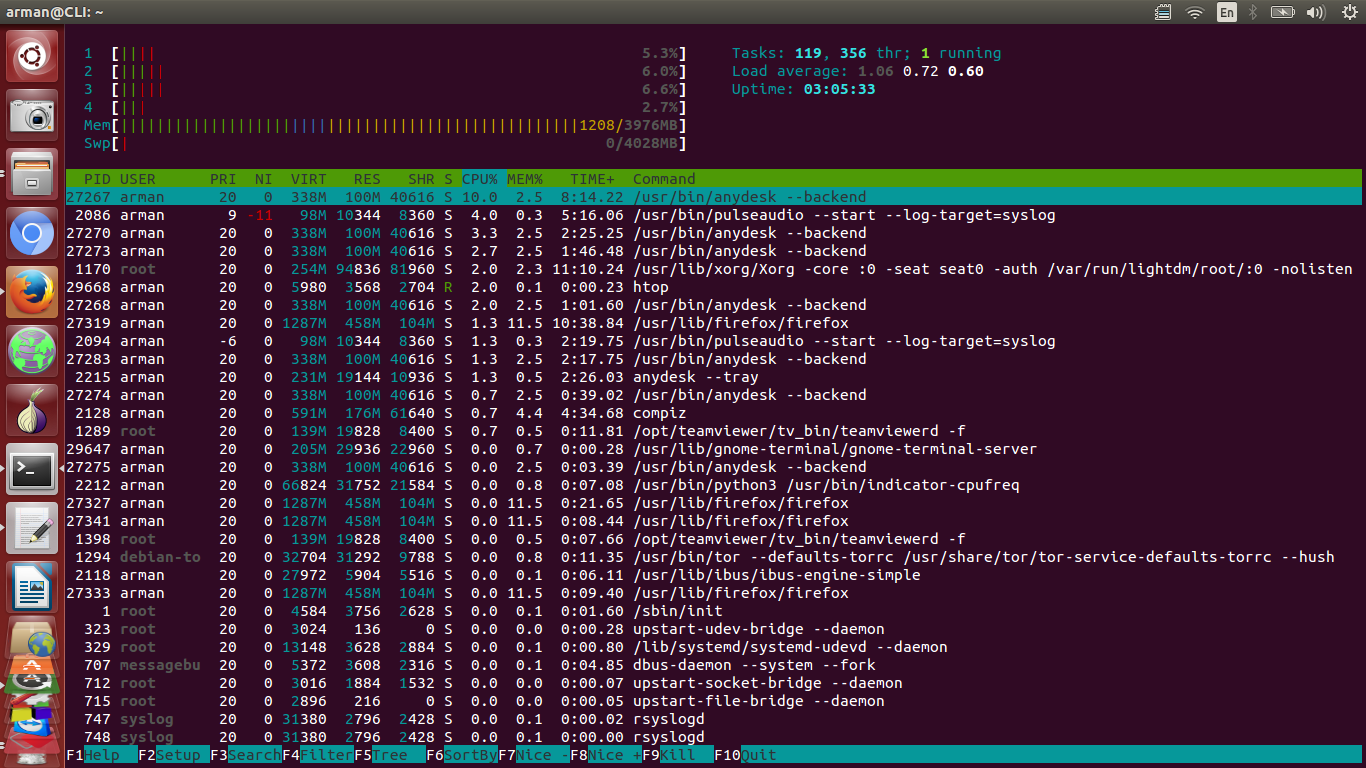1366x768 pixels.
Task: Select the pulseaudio process row PID 2094
Action: [x=714, y=341]
